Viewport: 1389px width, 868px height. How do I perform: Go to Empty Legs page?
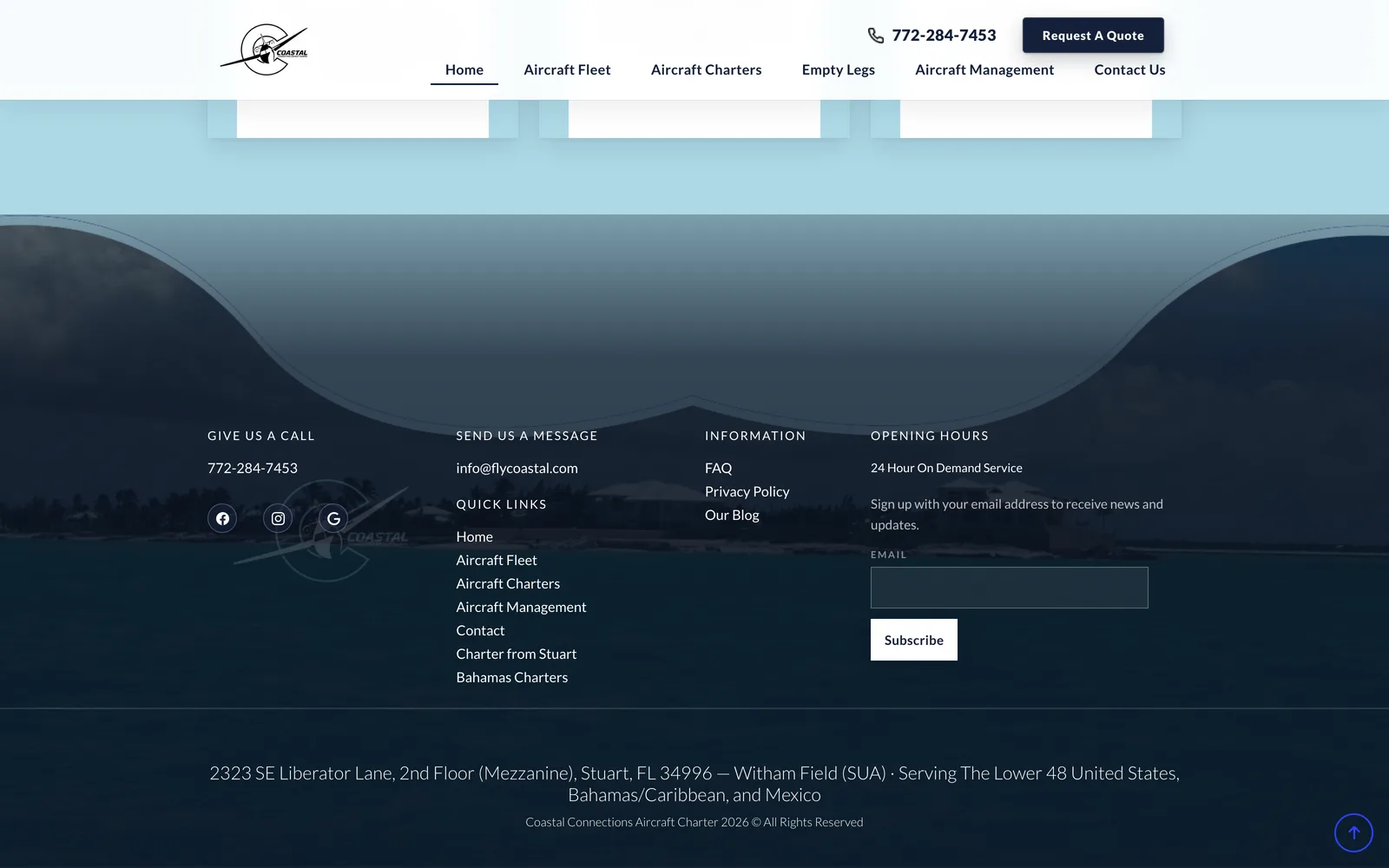tap(839, 69)
